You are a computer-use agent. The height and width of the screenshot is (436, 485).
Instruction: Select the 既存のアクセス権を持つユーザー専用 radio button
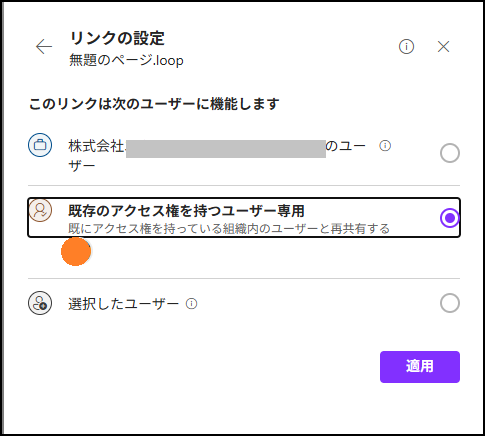[x=450, y=218]
